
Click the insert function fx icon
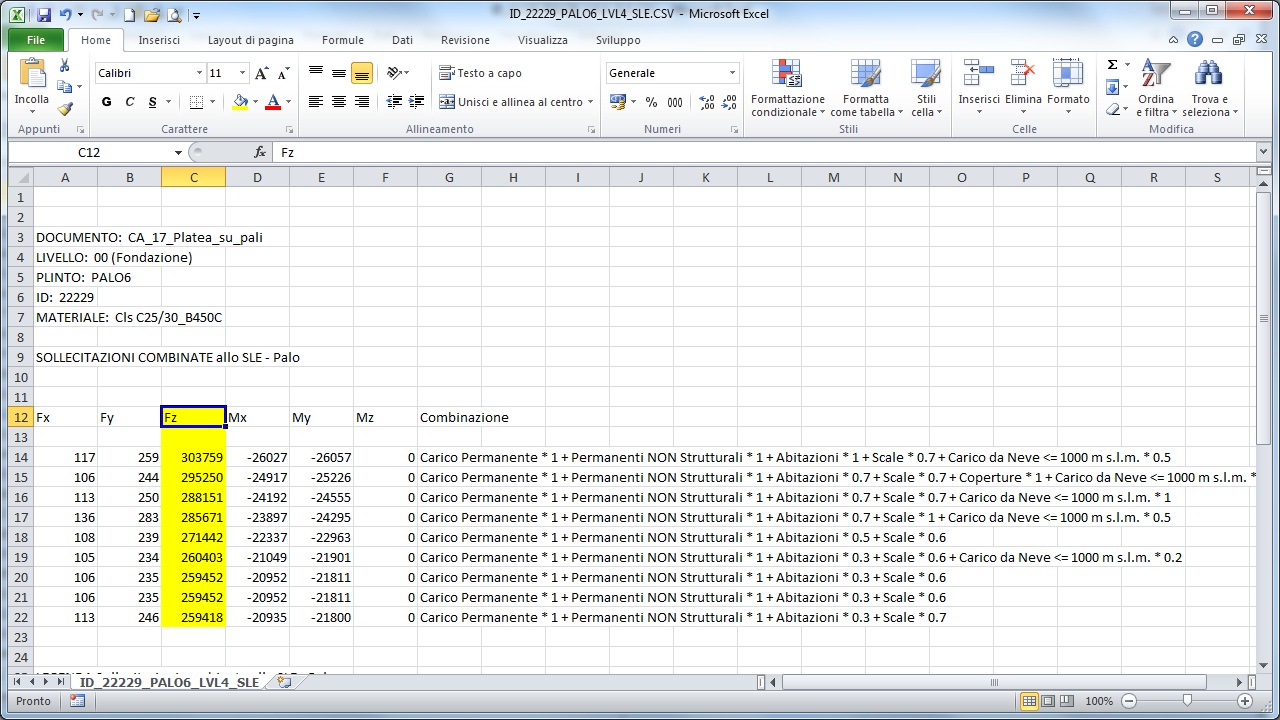click(x=260, y=152)
